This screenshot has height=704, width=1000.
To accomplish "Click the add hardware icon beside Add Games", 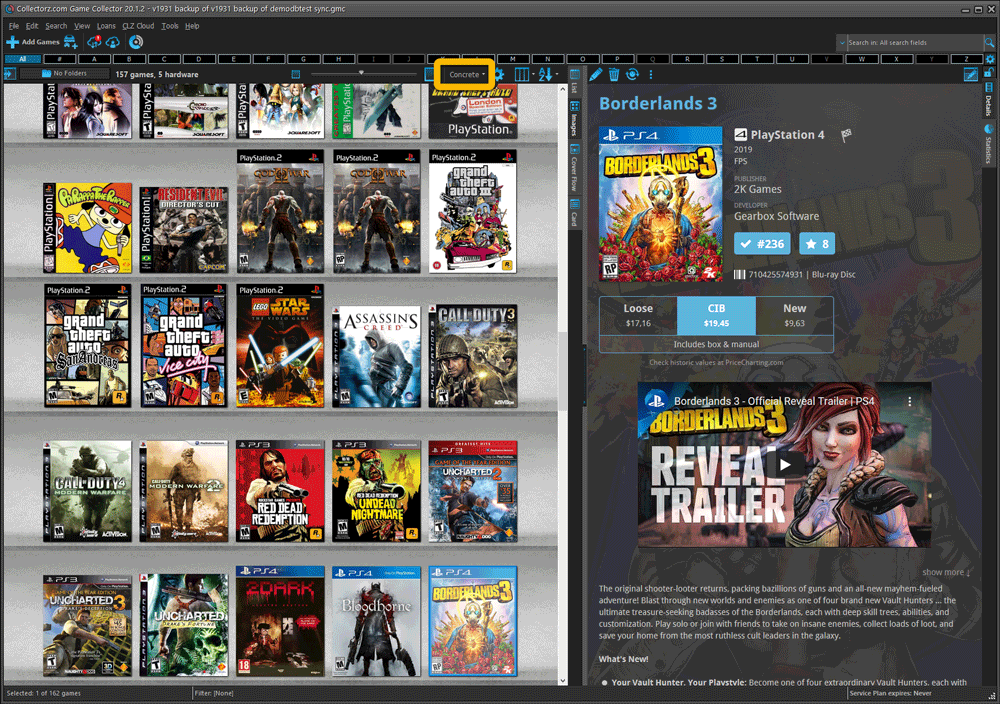I will pyautogui.click(x=70, y=42).
